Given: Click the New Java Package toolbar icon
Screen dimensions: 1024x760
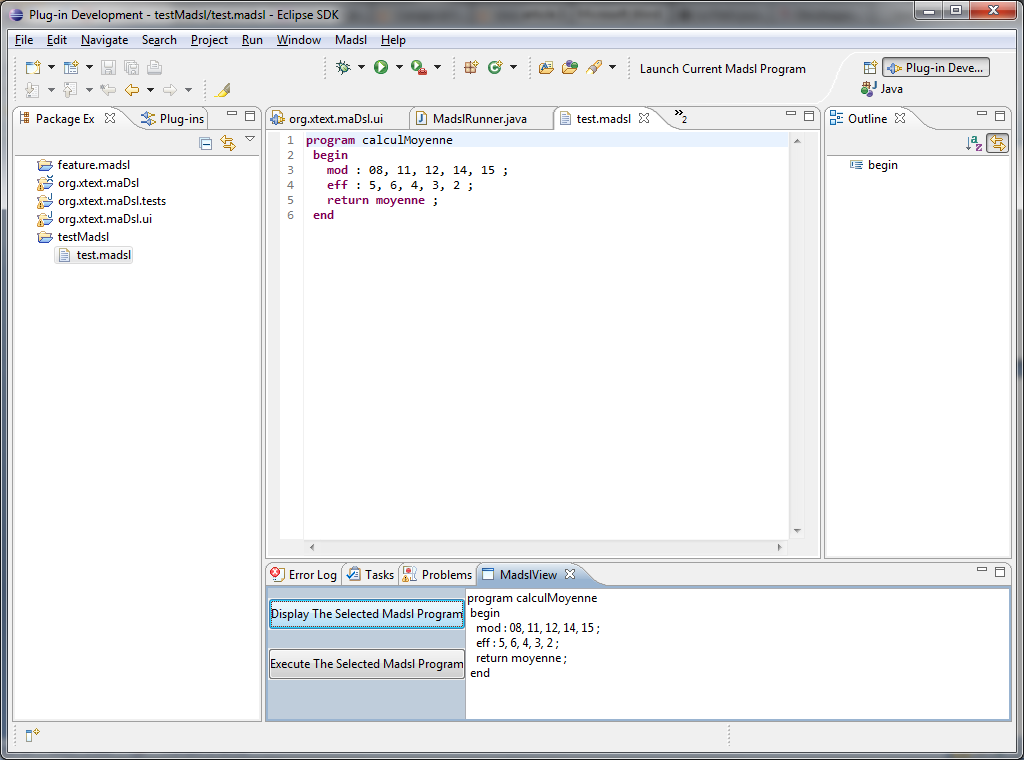Looking at the screenshot, I should tap(471, 68).
